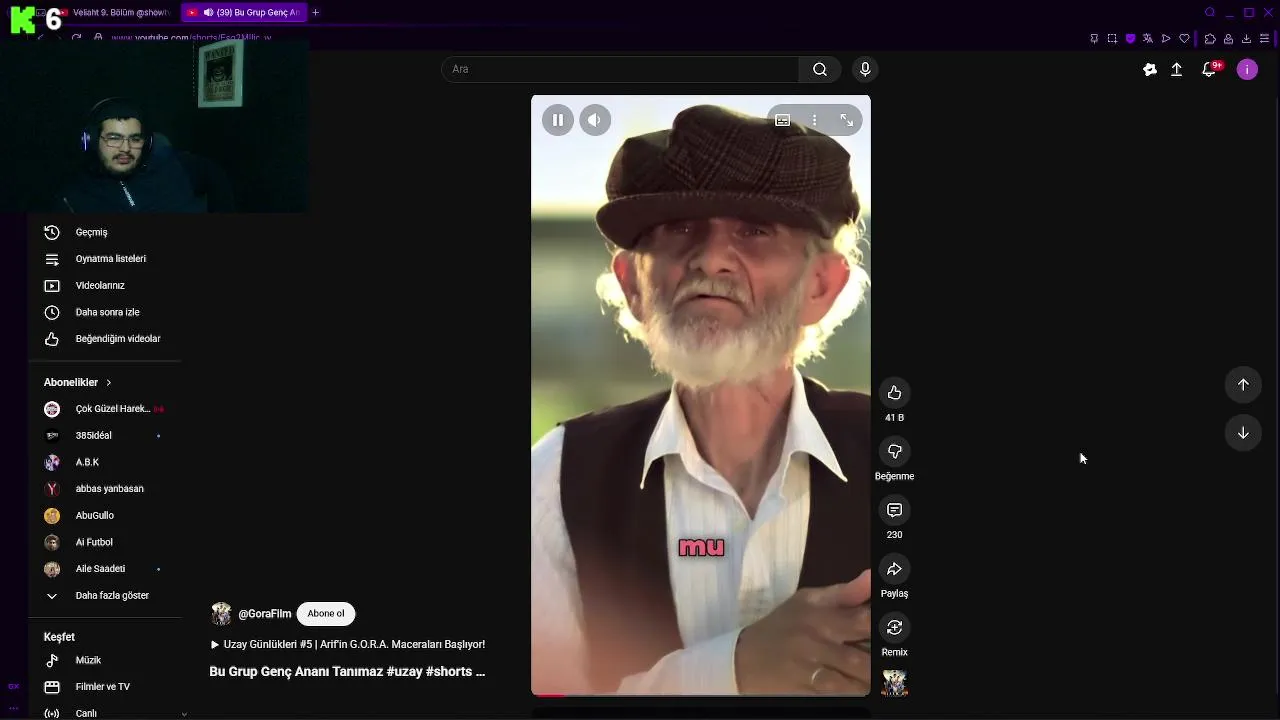1280x720 pixels.
Task: Expand the Abonelikler section chevron
Action: click(108, 383)
